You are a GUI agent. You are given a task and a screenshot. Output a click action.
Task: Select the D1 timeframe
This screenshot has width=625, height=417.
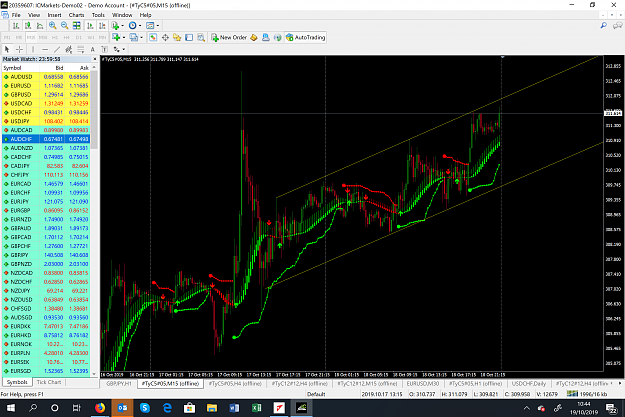coord(79,37)
